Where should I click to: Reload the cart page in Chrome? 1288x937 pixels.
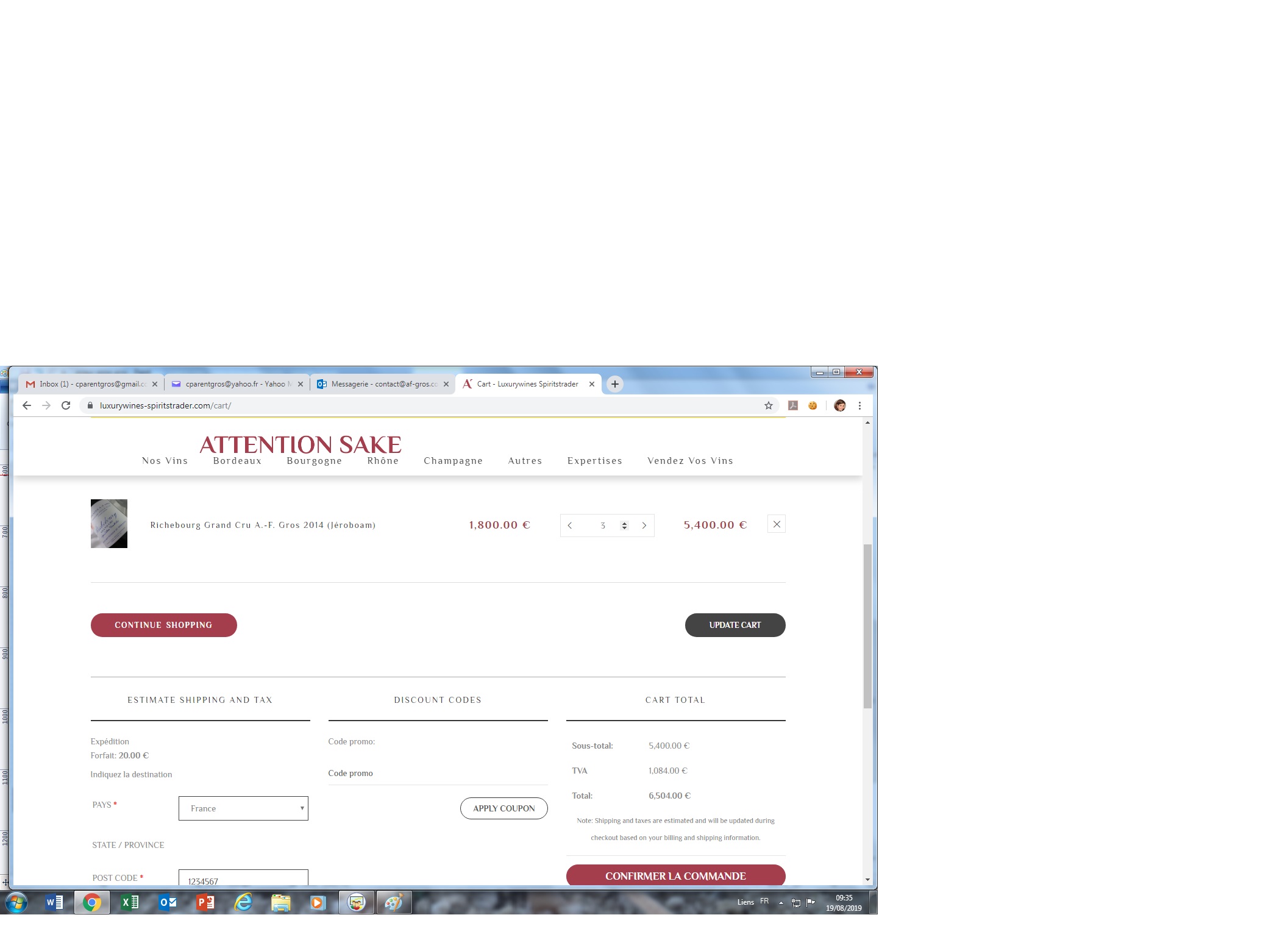[66, 405]
